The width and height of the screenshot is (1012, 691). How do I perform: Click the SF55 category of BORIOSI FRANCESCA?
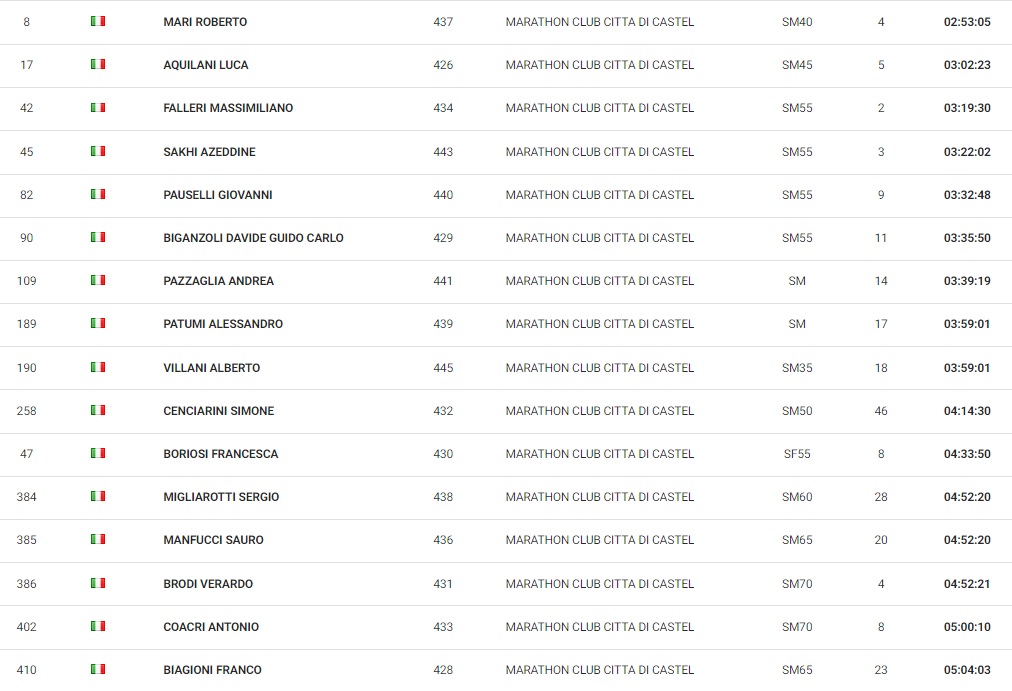[x=797, y=454]
